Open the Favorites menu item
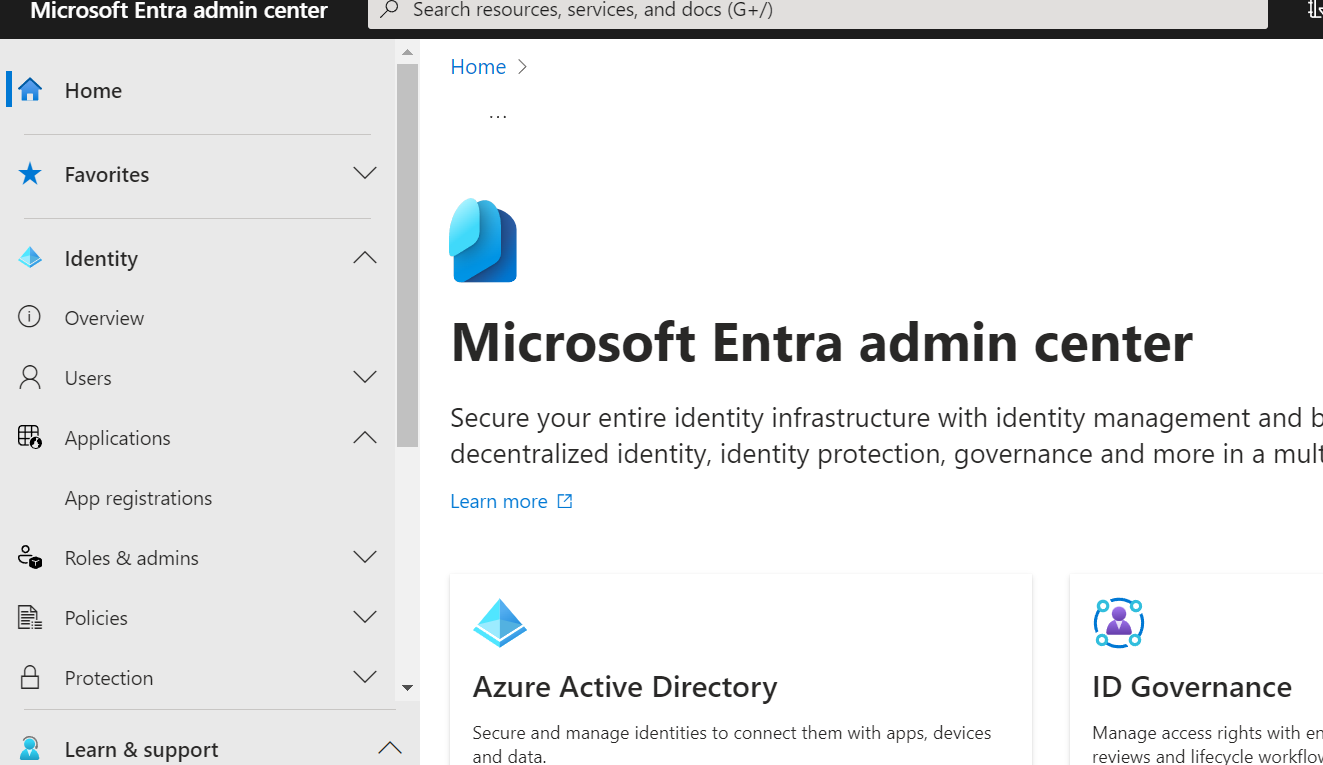Viewport: 1323px width, 765px height. click(107, 174)
